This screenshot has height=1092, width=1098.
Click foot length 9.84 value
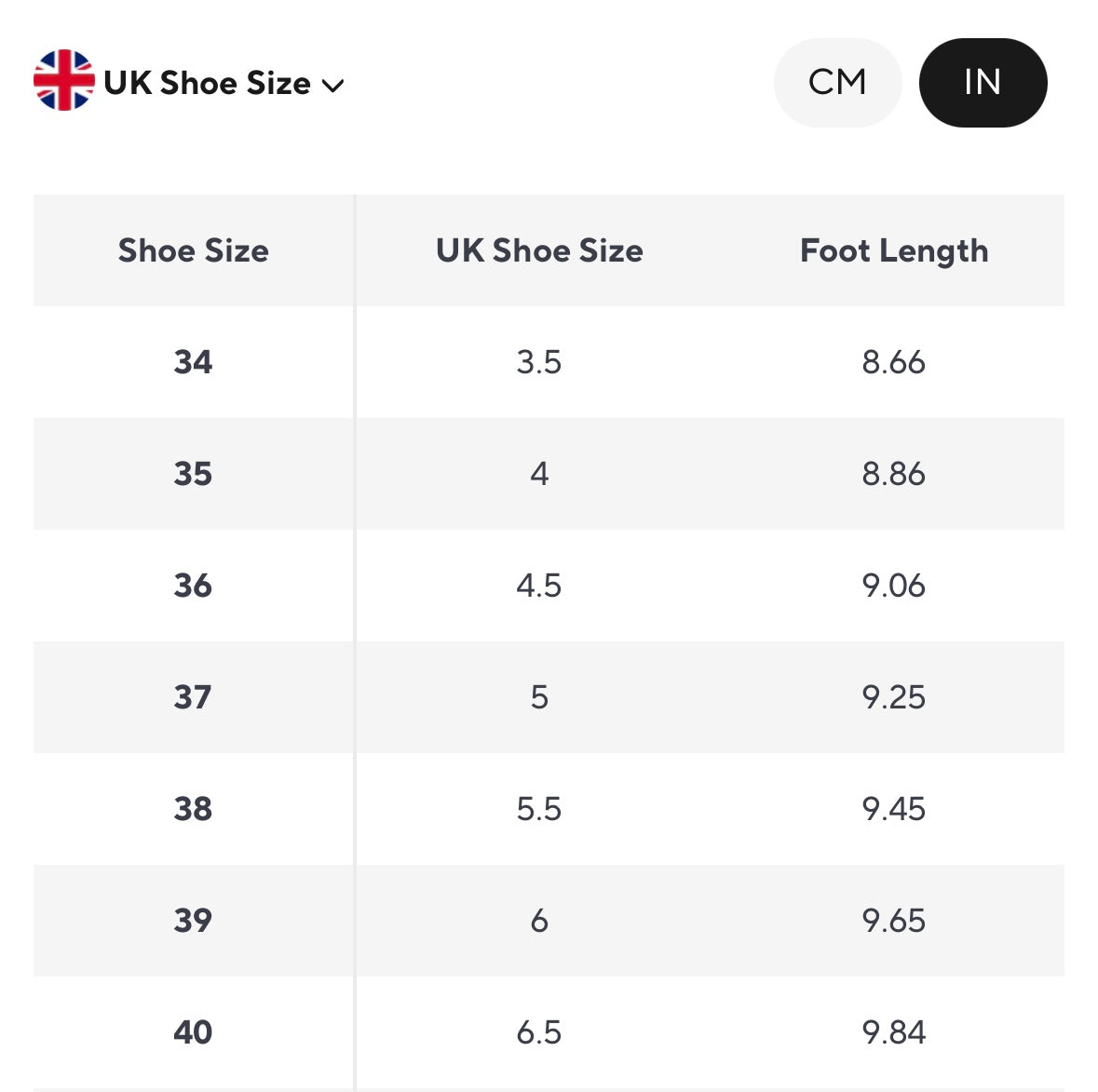pos(894,1031)
